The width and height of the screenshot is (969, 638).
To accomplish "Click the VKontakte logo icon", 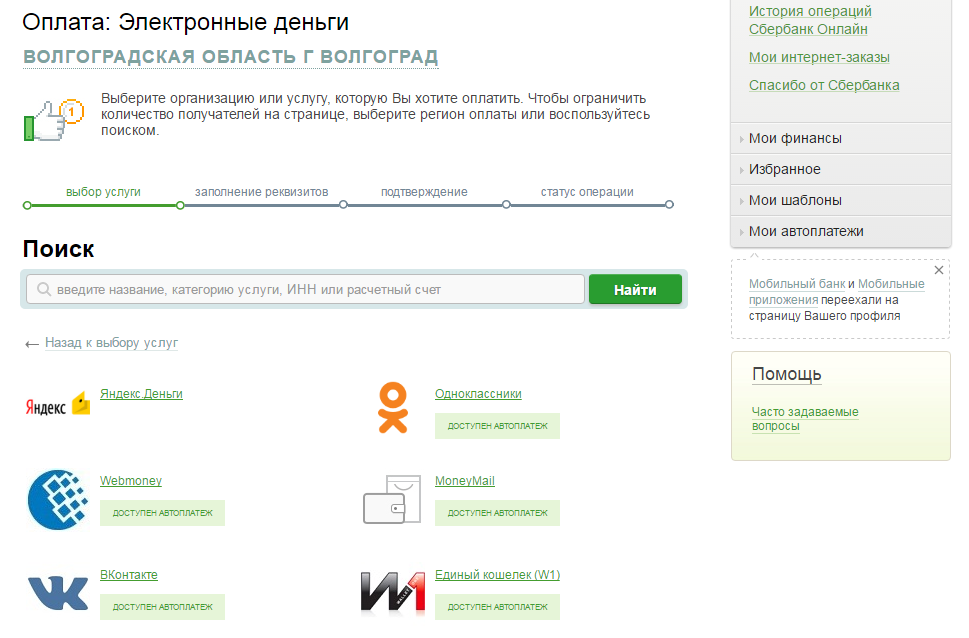I will click(x=57, y=592).
